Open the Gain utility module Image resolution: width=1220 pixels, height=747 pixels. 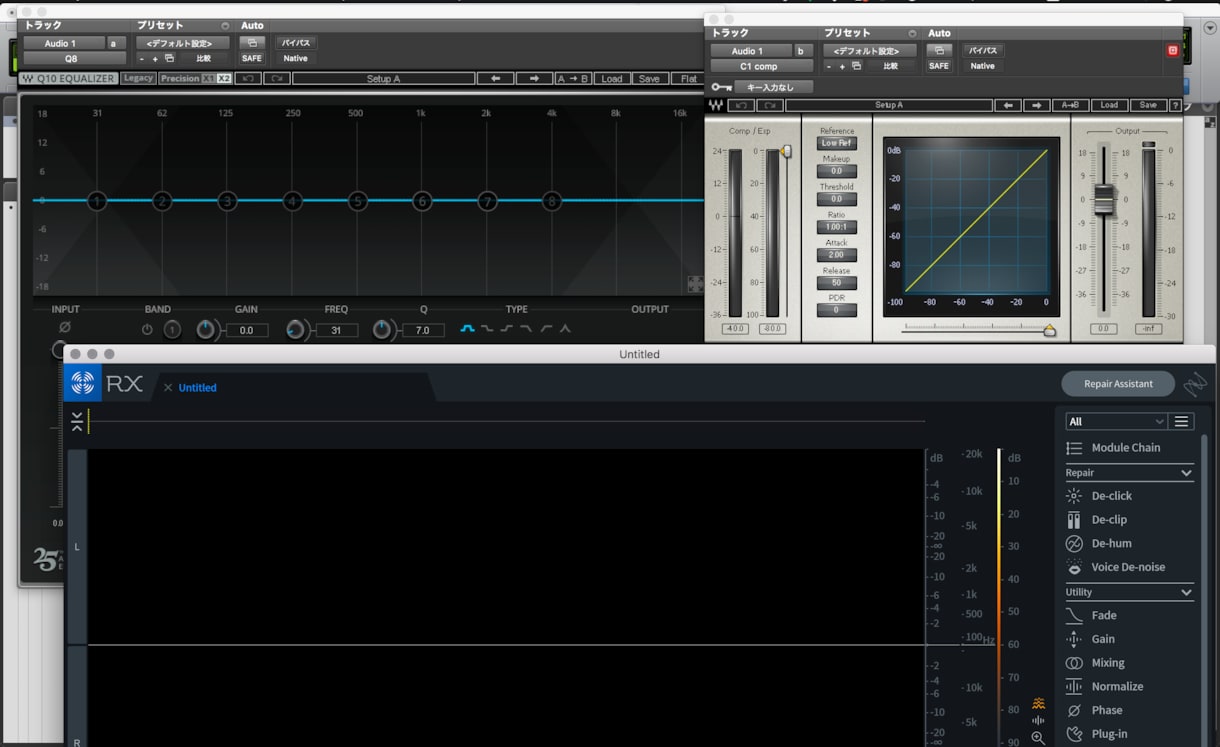tap(1103, 639)
